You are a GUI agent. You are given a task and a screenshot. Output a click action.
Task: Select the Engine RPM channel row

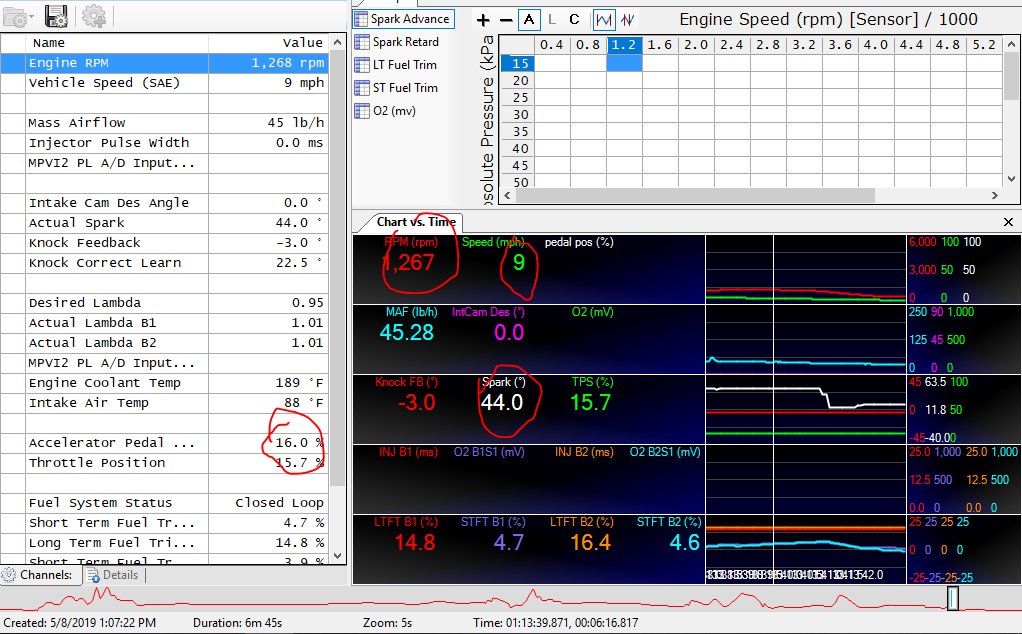164,63
